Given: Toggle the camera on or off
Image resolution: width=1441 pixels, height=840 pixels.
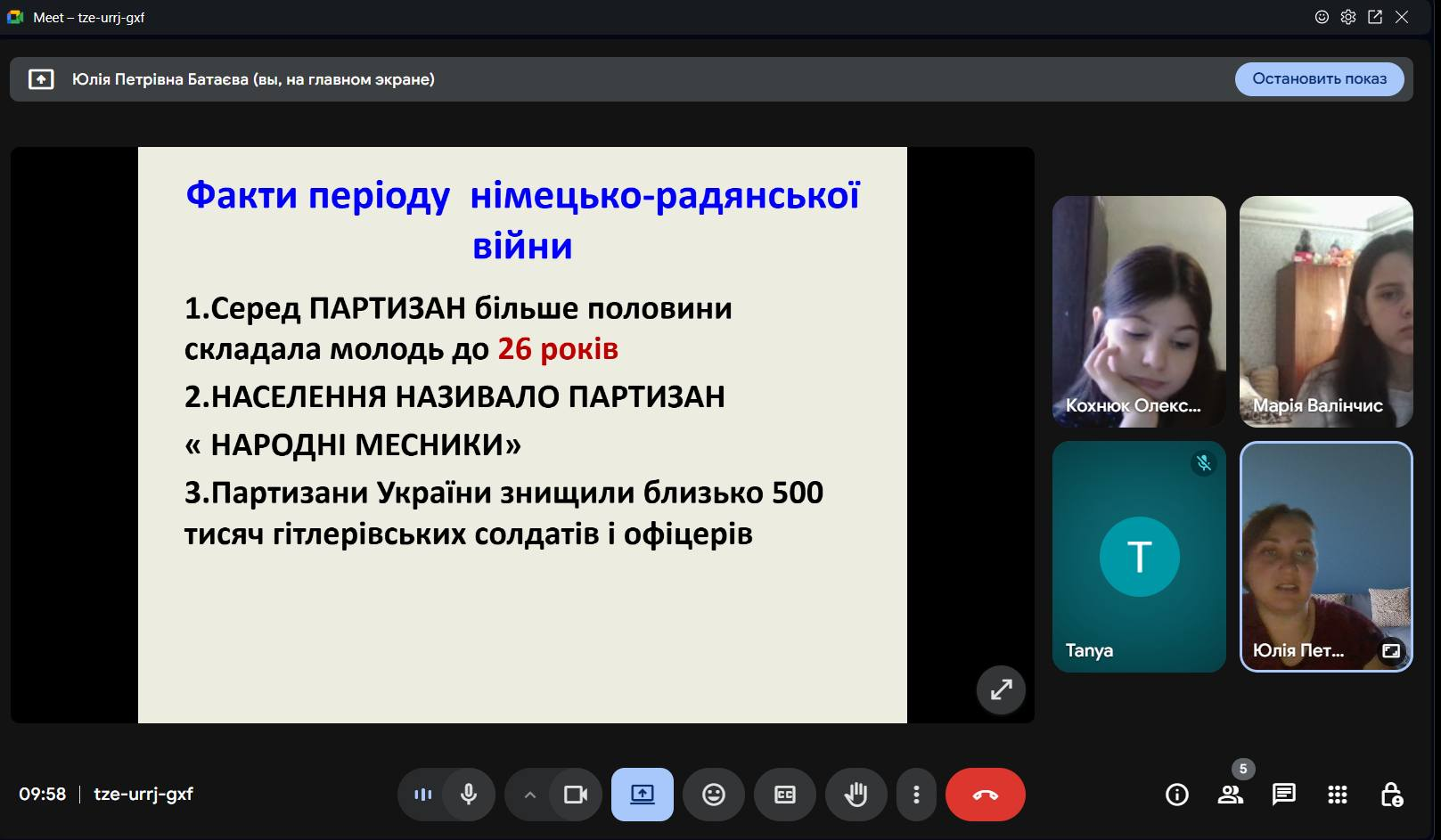Looking at the screenshot, I should click(x=576, y=795).
